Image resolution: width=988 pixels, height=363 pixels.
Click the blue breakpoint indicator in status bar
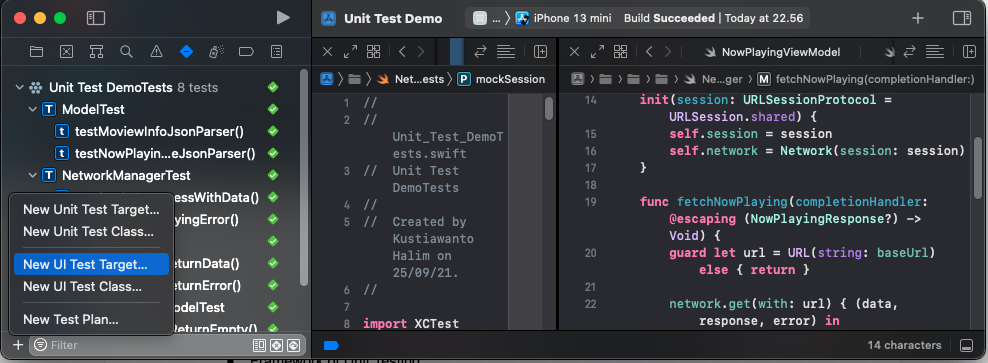pyautogui.click(x=331, y=345)
